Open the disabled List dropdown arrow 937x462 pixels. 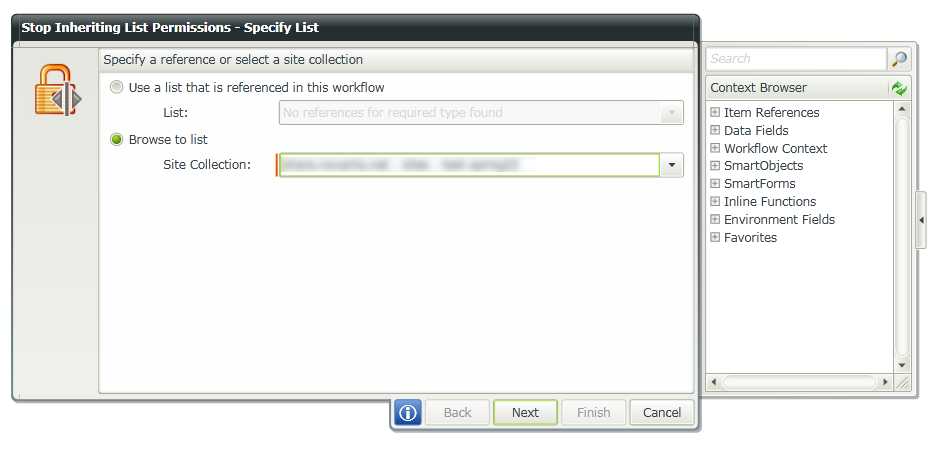tap(672, 112)
